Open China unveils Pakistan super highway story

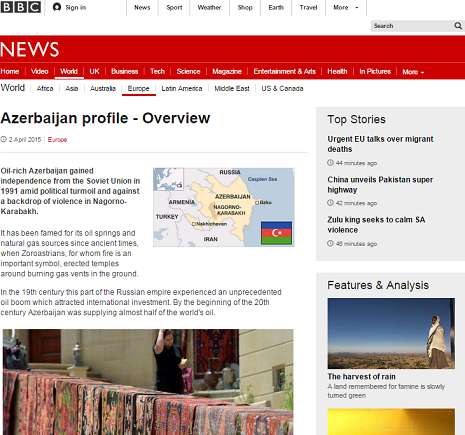[380, 185]
